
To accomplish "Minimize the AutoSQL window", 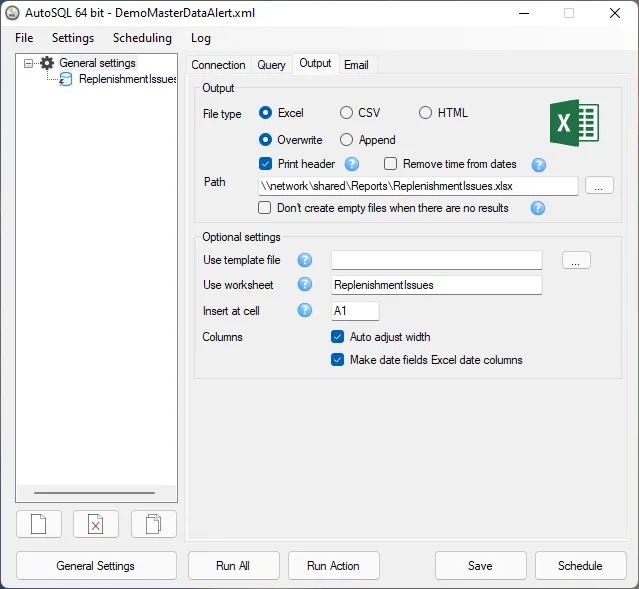I will click(x=524, y=13).
